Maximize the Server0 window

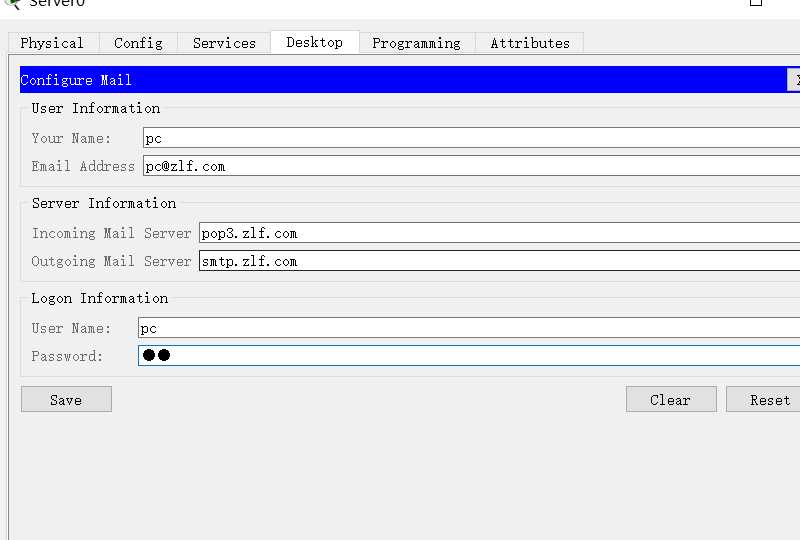[756, 3]
